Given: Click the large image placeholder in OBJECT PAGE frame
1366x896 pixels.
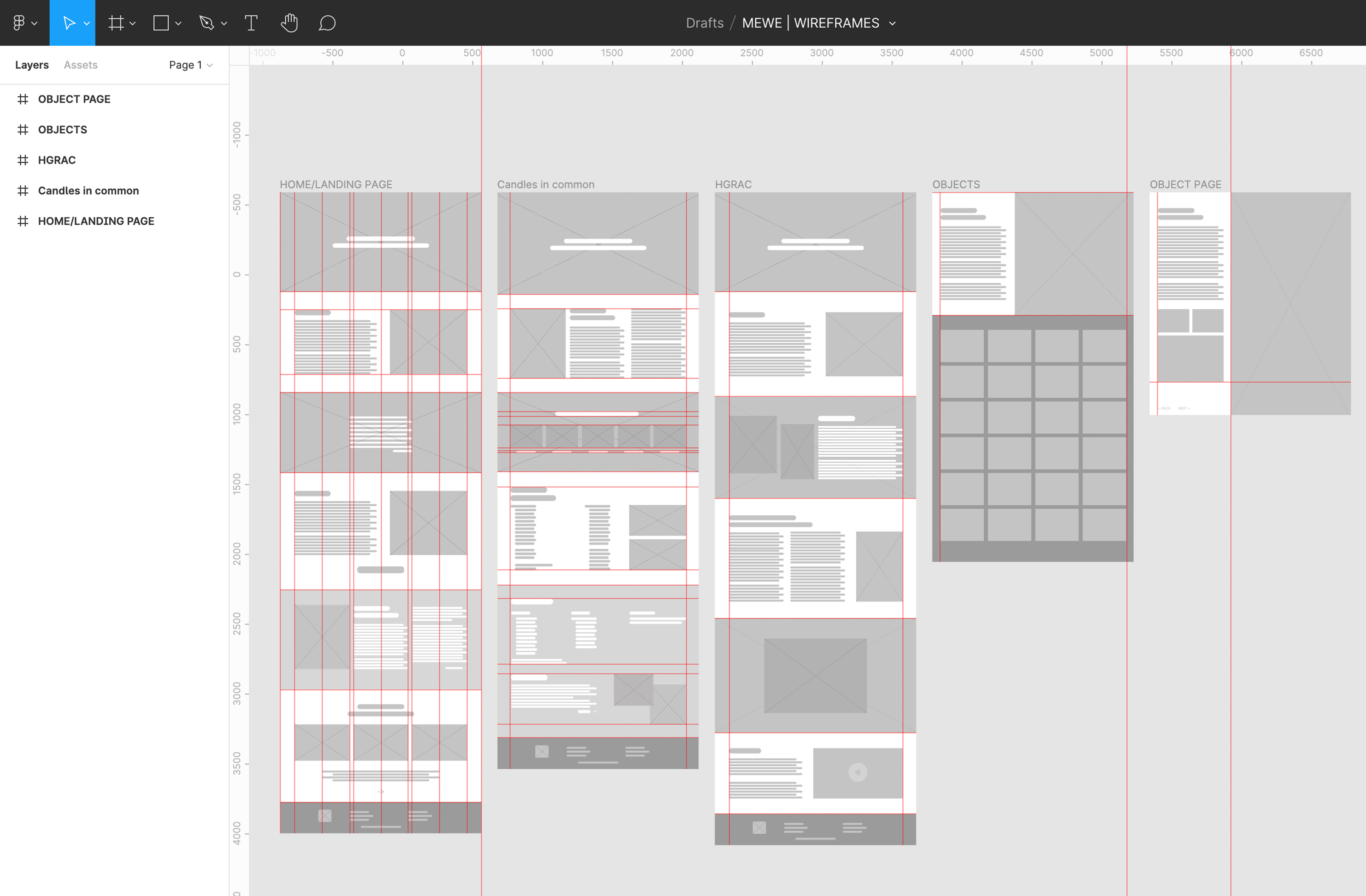Looking at the screenshot, I should (x=1291, y=303).
